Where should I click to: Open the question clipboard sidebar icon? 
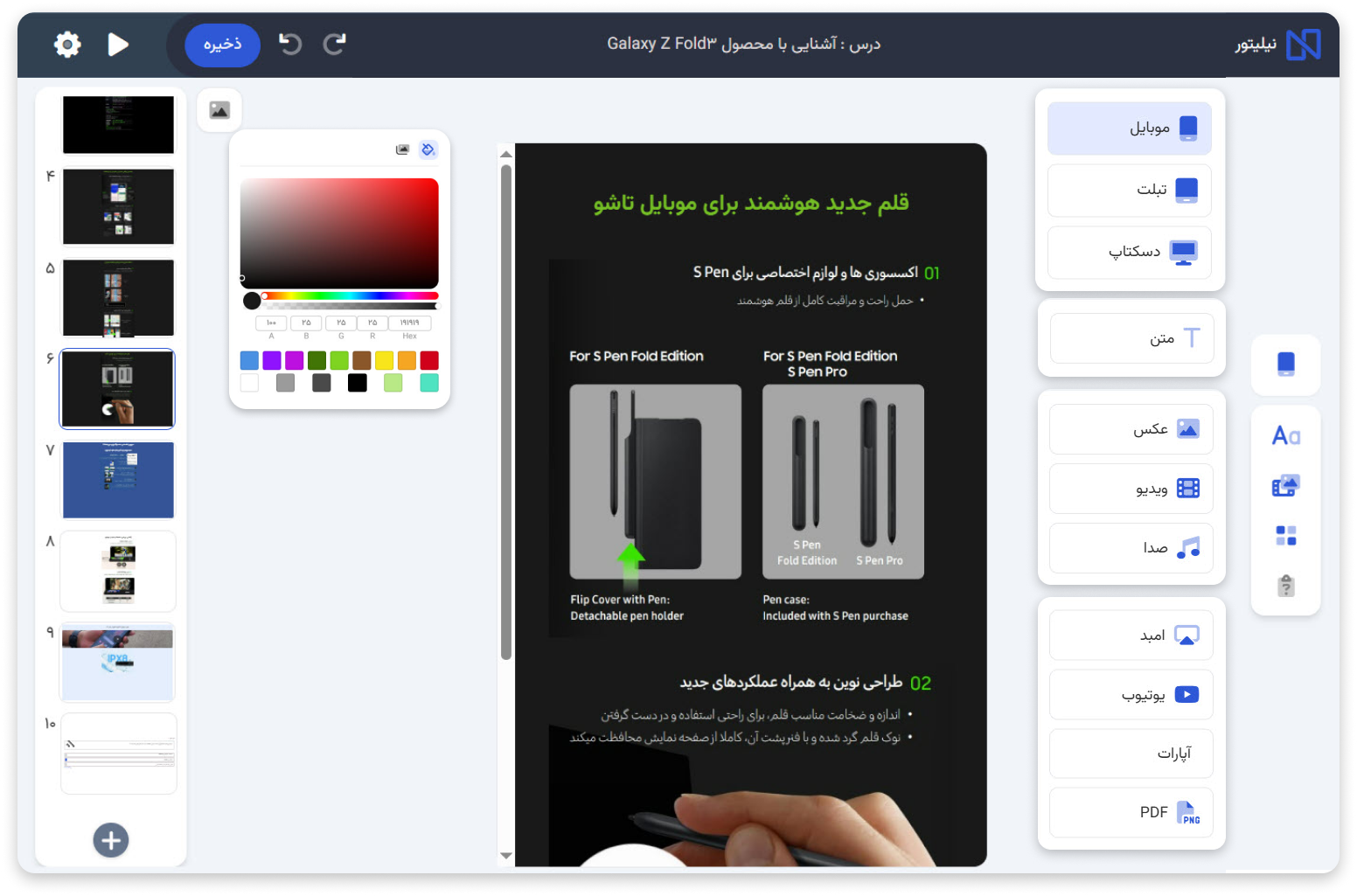pos(1285,586)
